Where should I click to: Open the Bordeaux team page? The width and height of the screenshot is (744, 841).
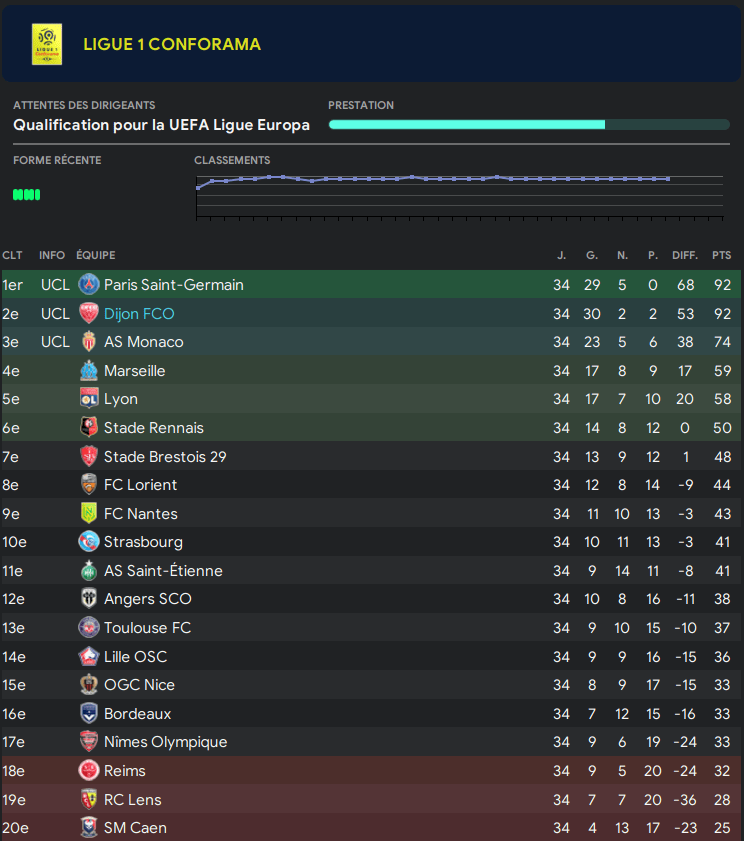137,714
